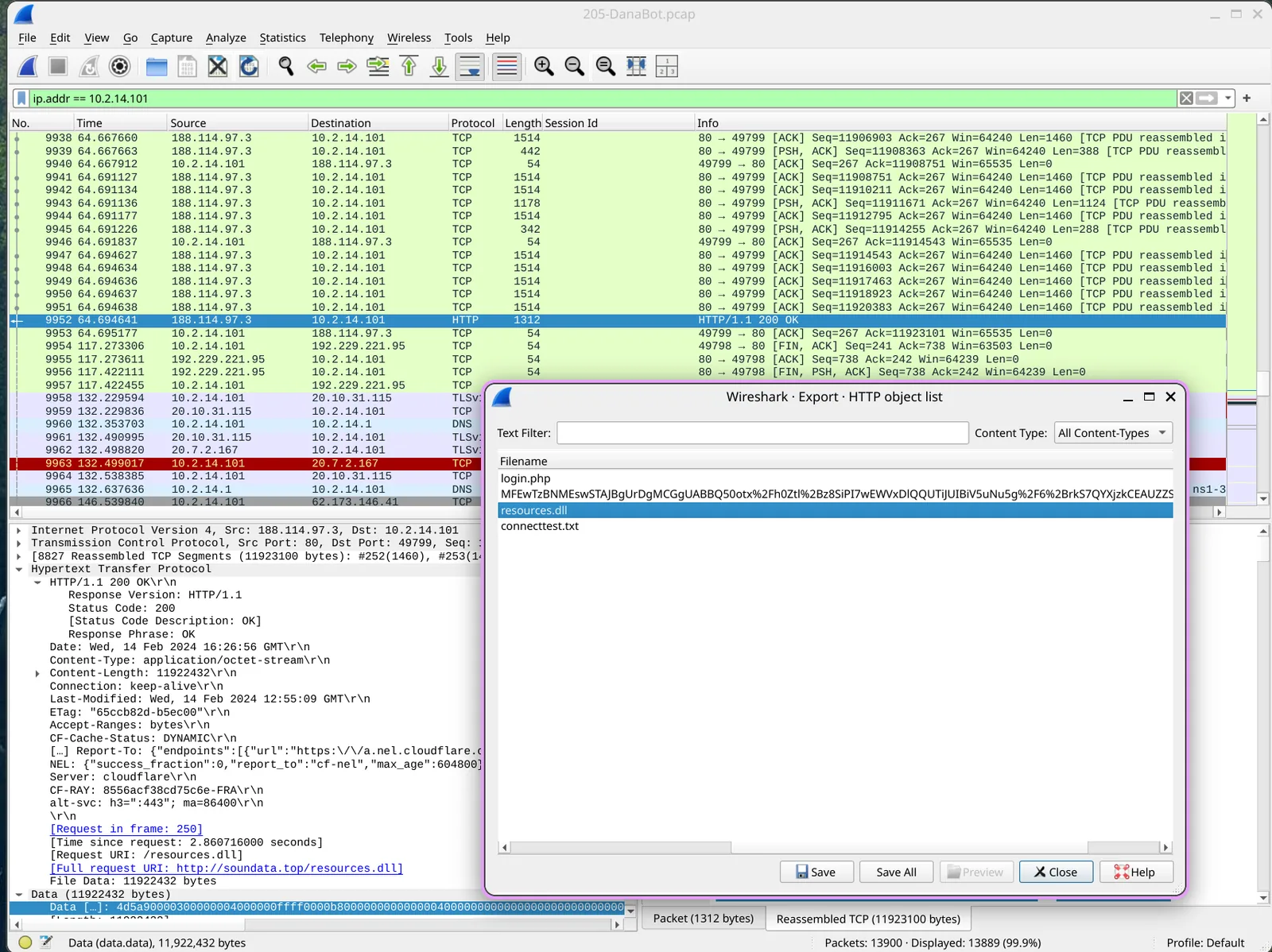Go forward in packet history
Image resolution: width=1272 pixels, height=952 pixels.
pyautogui.click(x=347, y=67)
